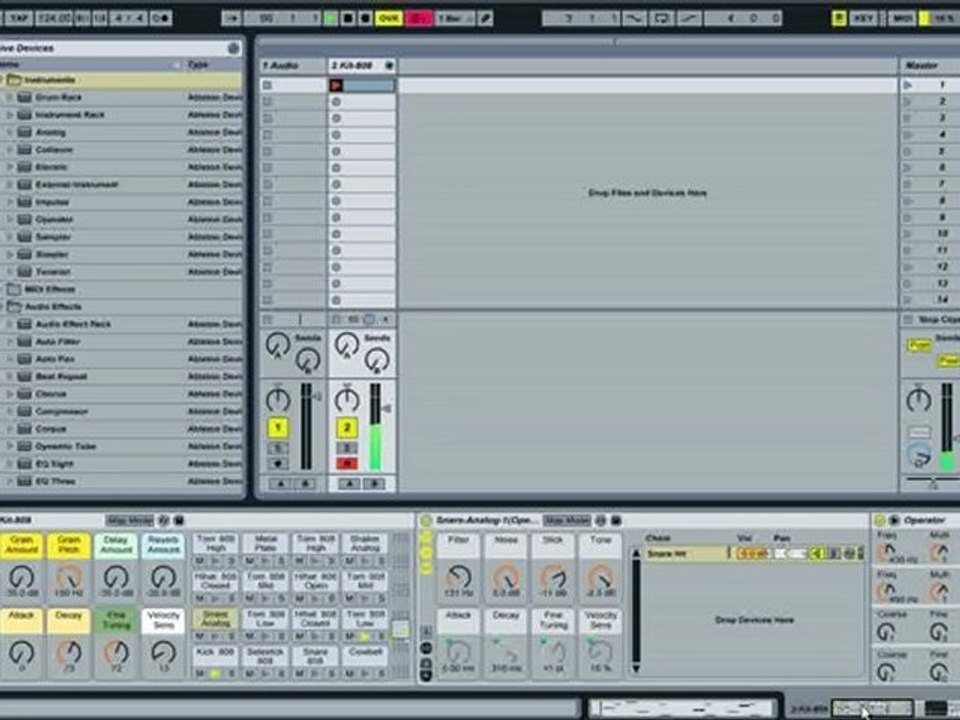Screen dimensions: 960x720
Task: Toggle Snare-Analog rack device activator
Action: click(x=426, y=520)
